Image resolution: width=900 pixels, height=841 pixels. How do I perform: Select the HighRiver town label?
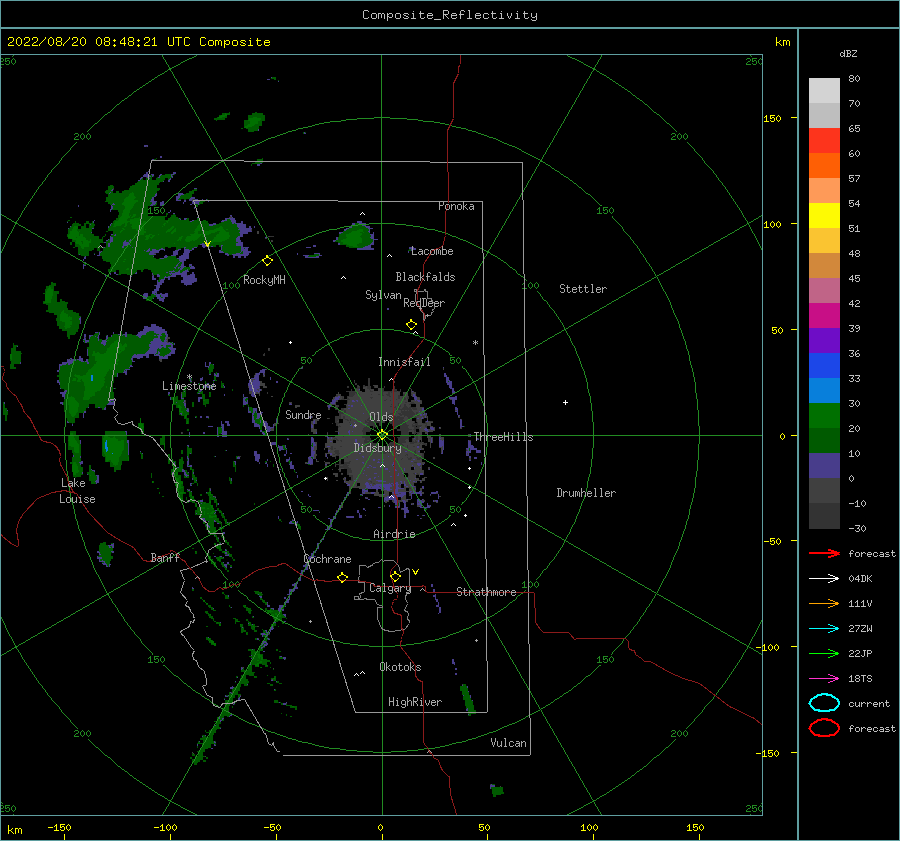(415, 702)
